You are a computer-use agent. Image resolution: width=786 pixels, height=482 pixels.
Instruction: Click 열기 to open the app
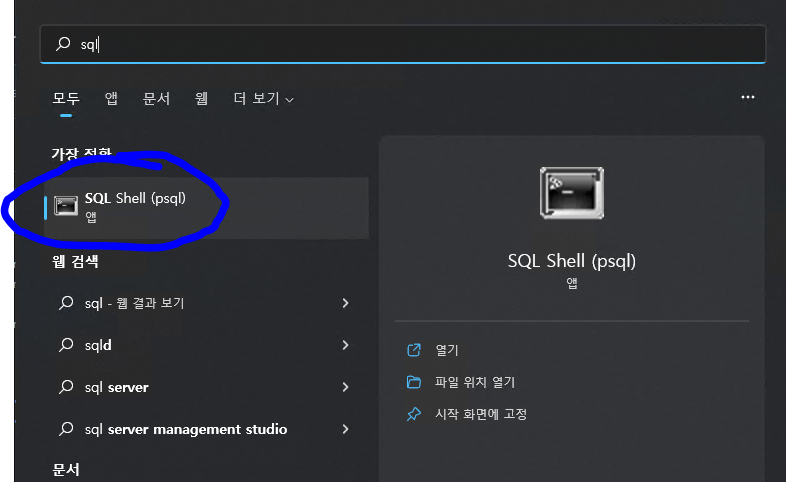tap(447, 350)
